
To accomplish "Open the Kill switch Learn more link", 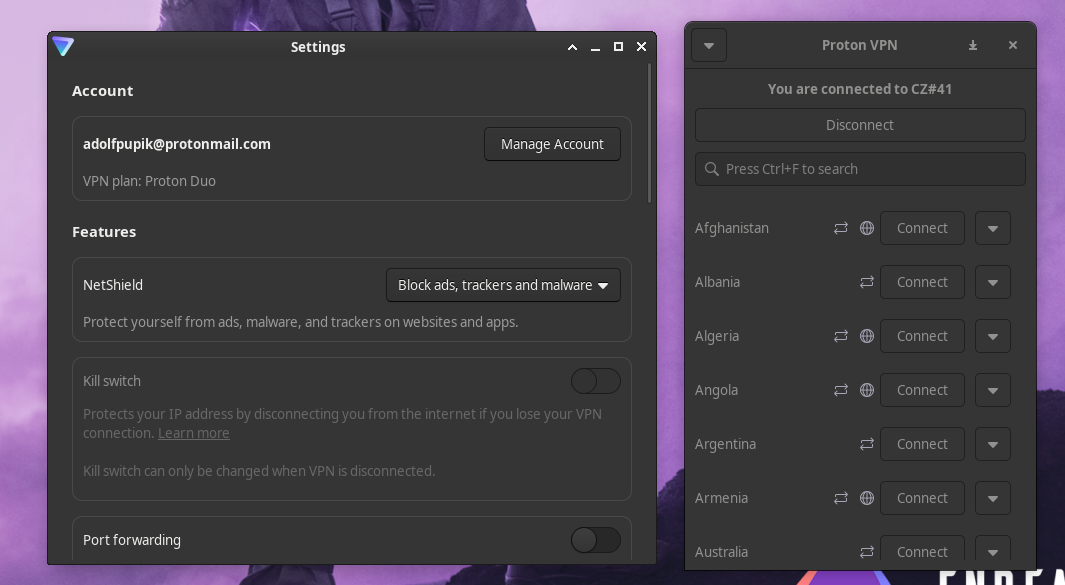I will point(193,433).
